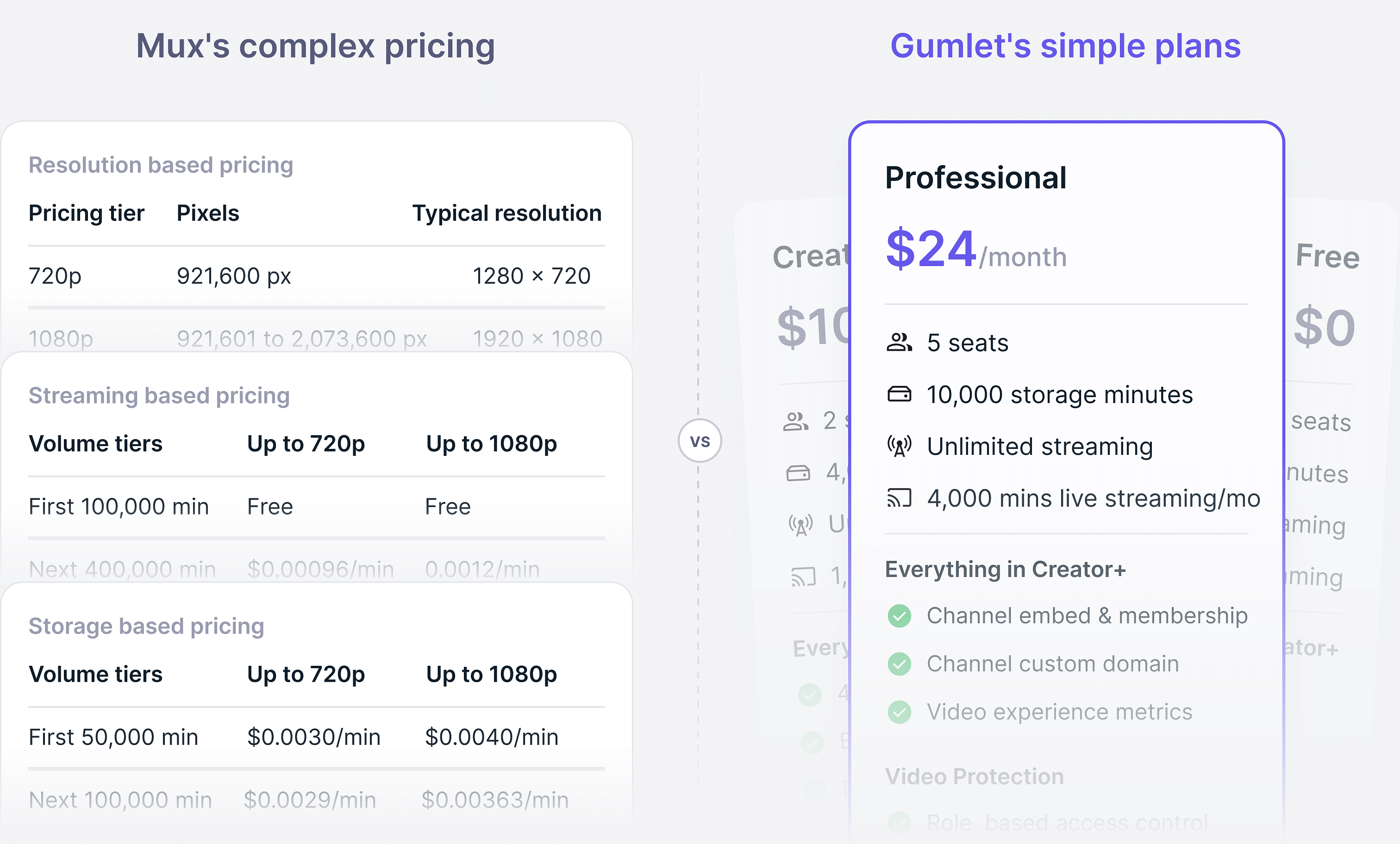Screen dimensions: 1400x844
Task: Click the faded seats icon on Creator card
Action: point(795,422)
